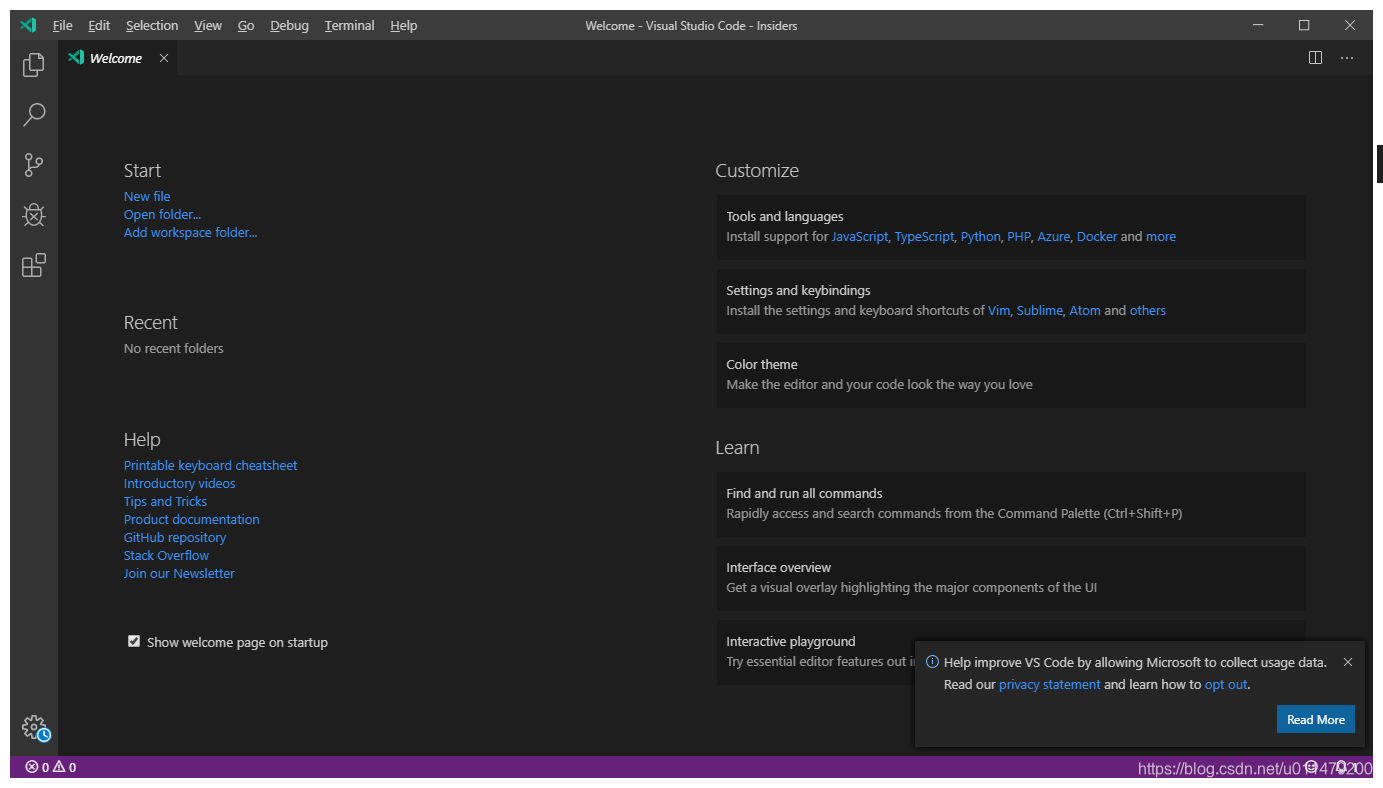The image size is (1383, 788).
Task: Open the Terminal menu
Action: [x=349, y=25]
